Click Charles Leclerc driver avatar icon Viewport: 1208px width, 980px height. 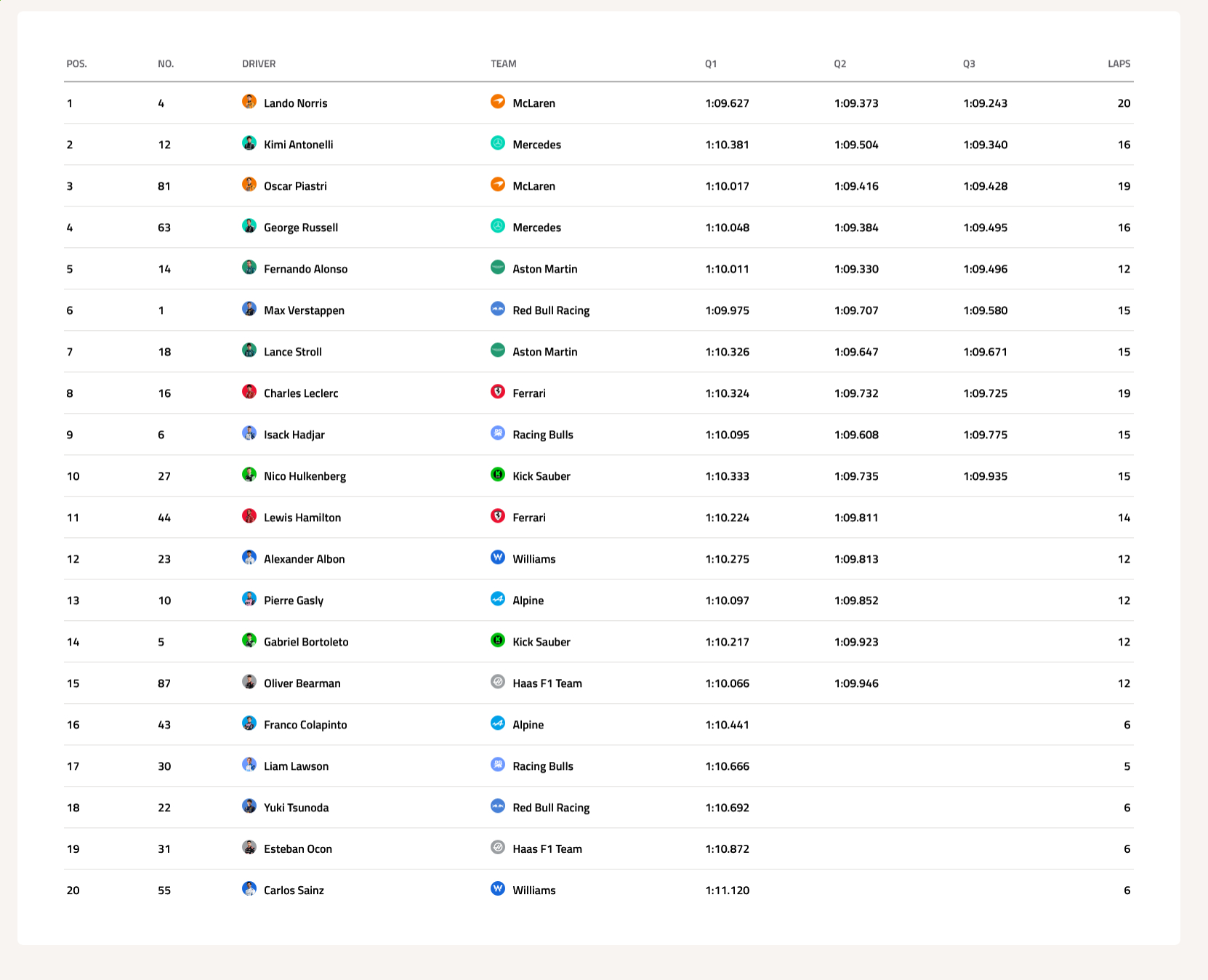pos(249,392)
